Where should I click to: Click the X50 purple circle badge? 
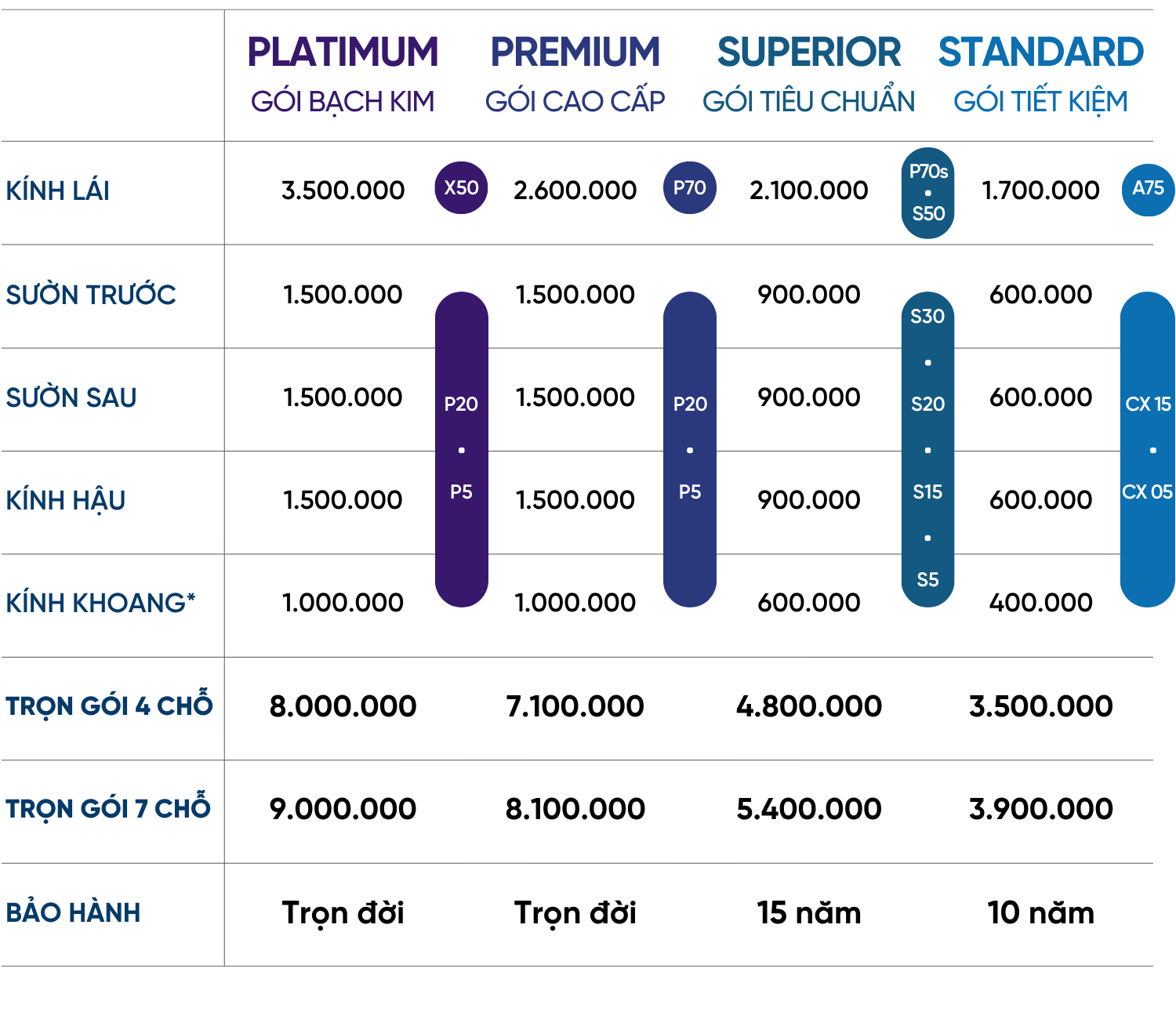[461, 188]
